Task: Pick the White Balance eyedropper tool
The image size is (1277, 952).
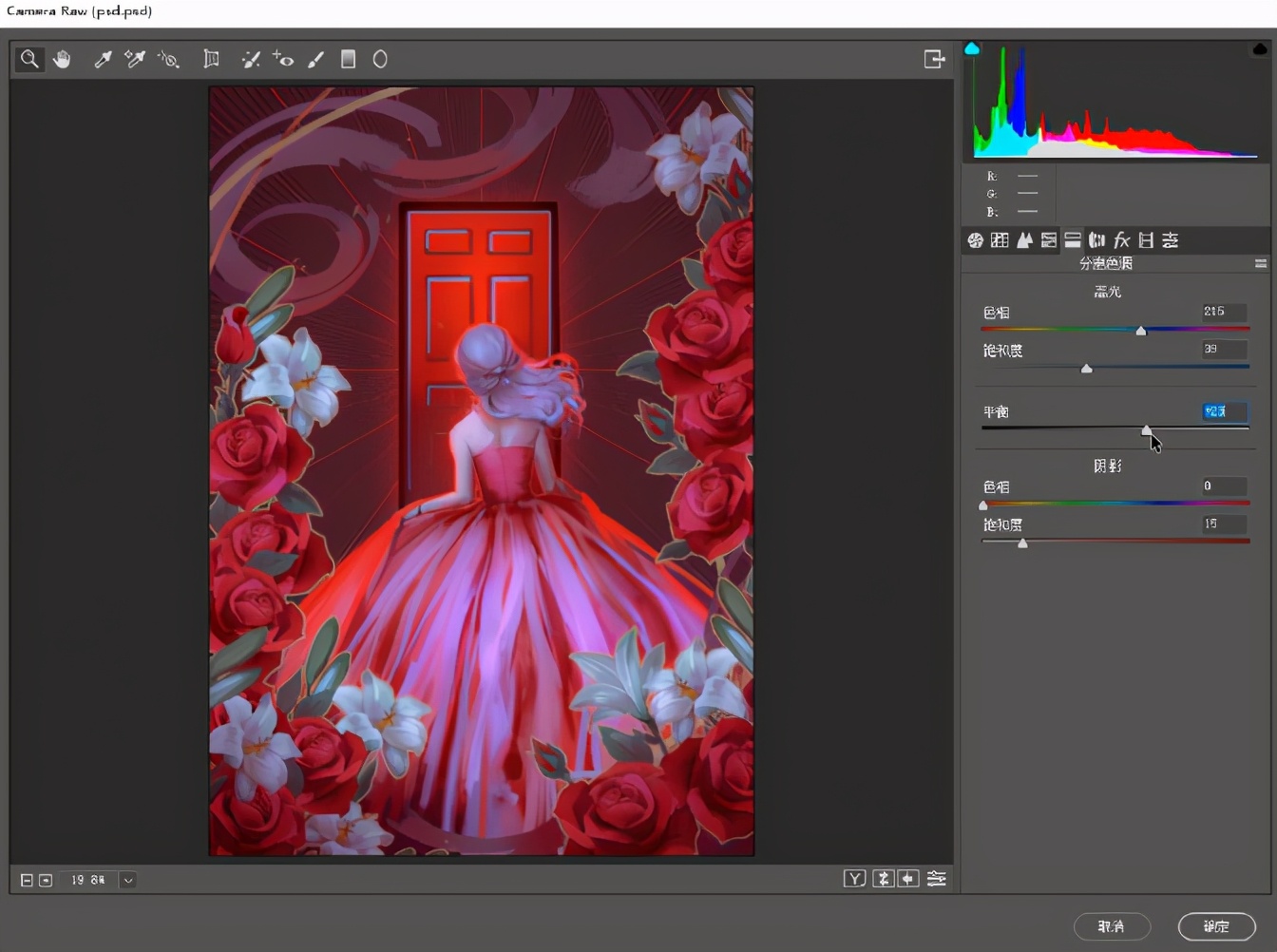Action: click(x=103, y=60)
